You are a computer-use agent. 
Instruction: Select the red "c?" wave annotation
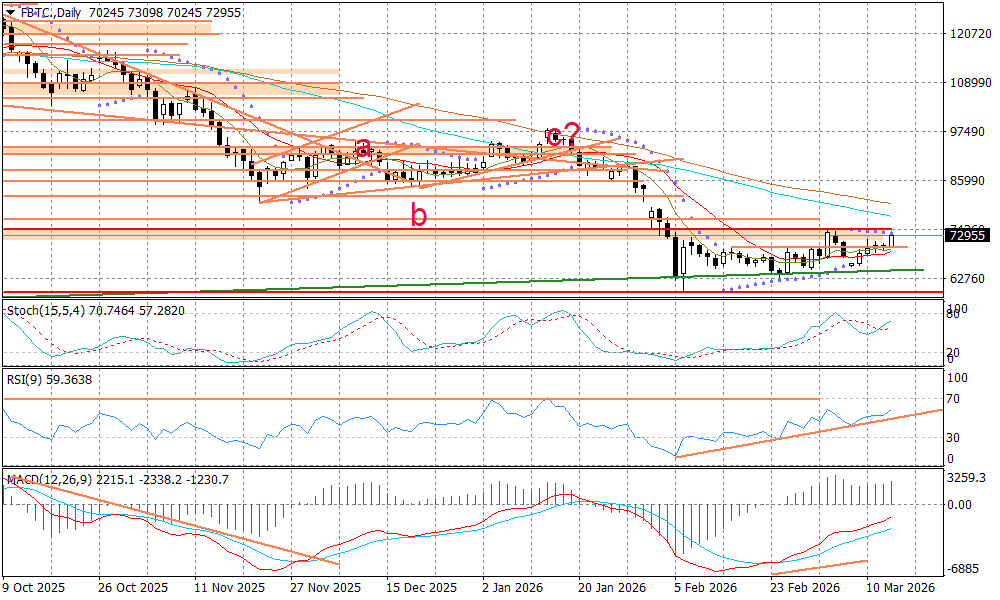563,134
